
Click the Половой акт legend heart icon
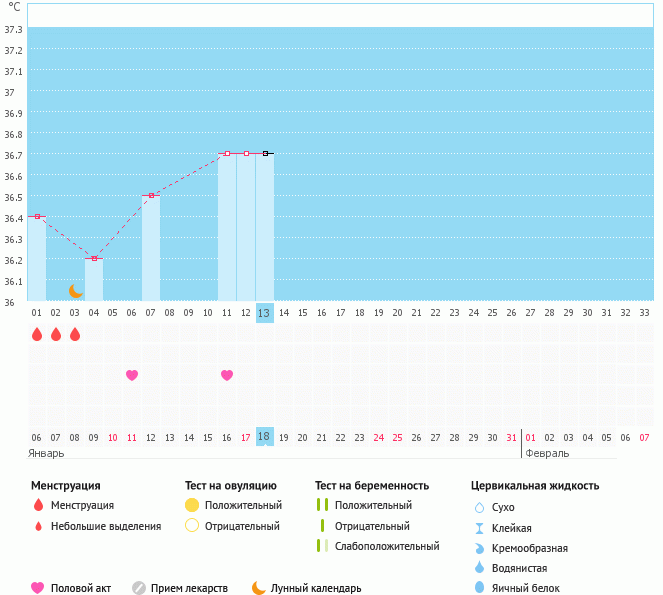[38, 588]
